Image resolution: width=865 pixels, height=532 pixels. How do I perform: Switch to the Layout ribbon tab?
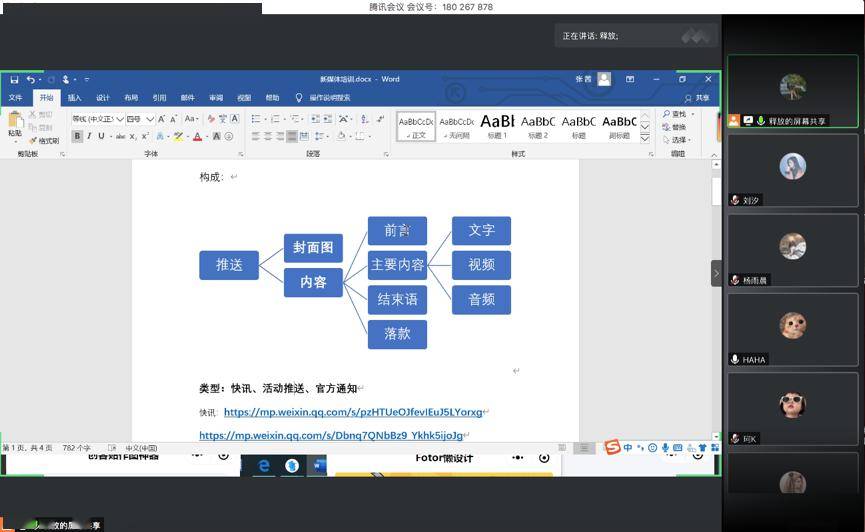coord(131,98)
